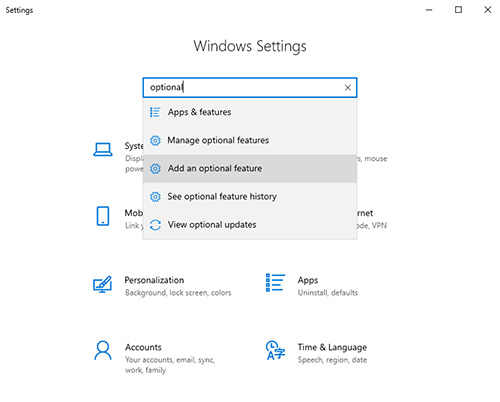Image resolution: width=500 pixels, height=402 pixels.
Task: Open the Mobile phone icon
Action: 103,216
